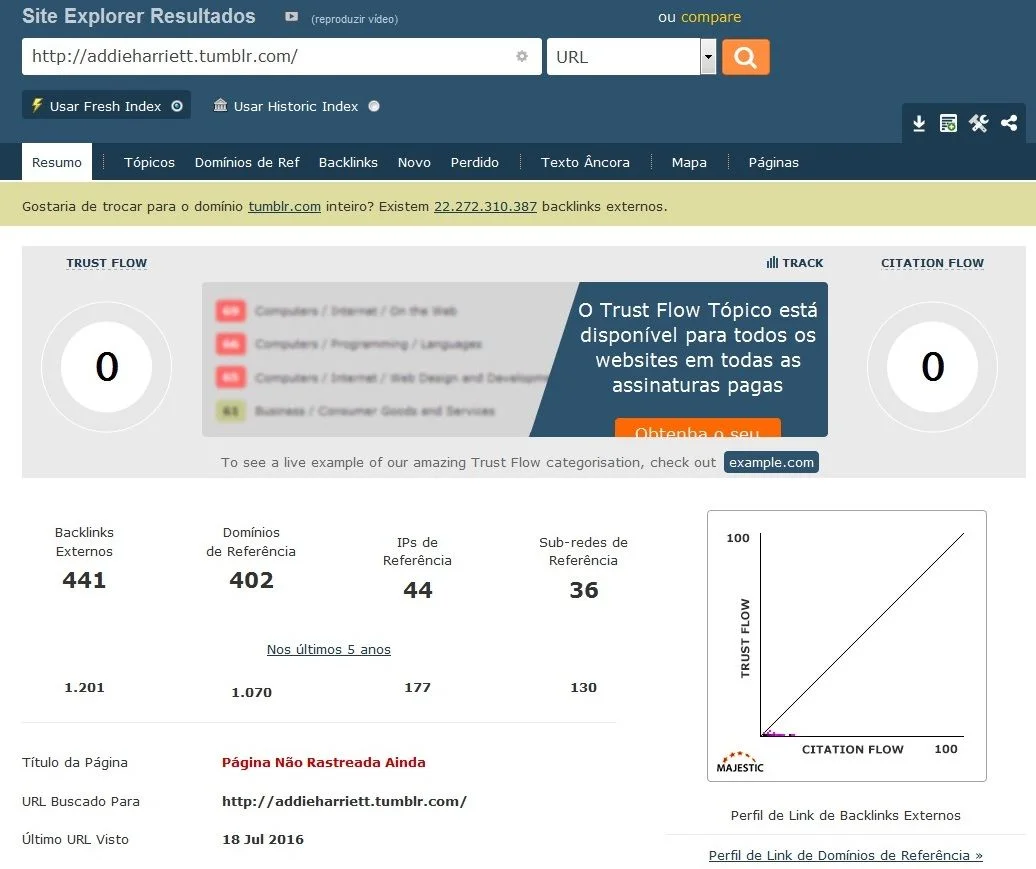Switch to the Resumo tab
The height and width of the screenshot is (869, 1036).
coord(57,162)
